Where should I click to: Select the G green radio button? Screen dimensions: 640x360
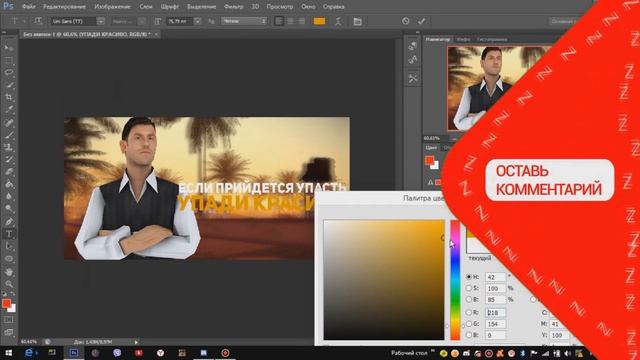click(469, 324)
